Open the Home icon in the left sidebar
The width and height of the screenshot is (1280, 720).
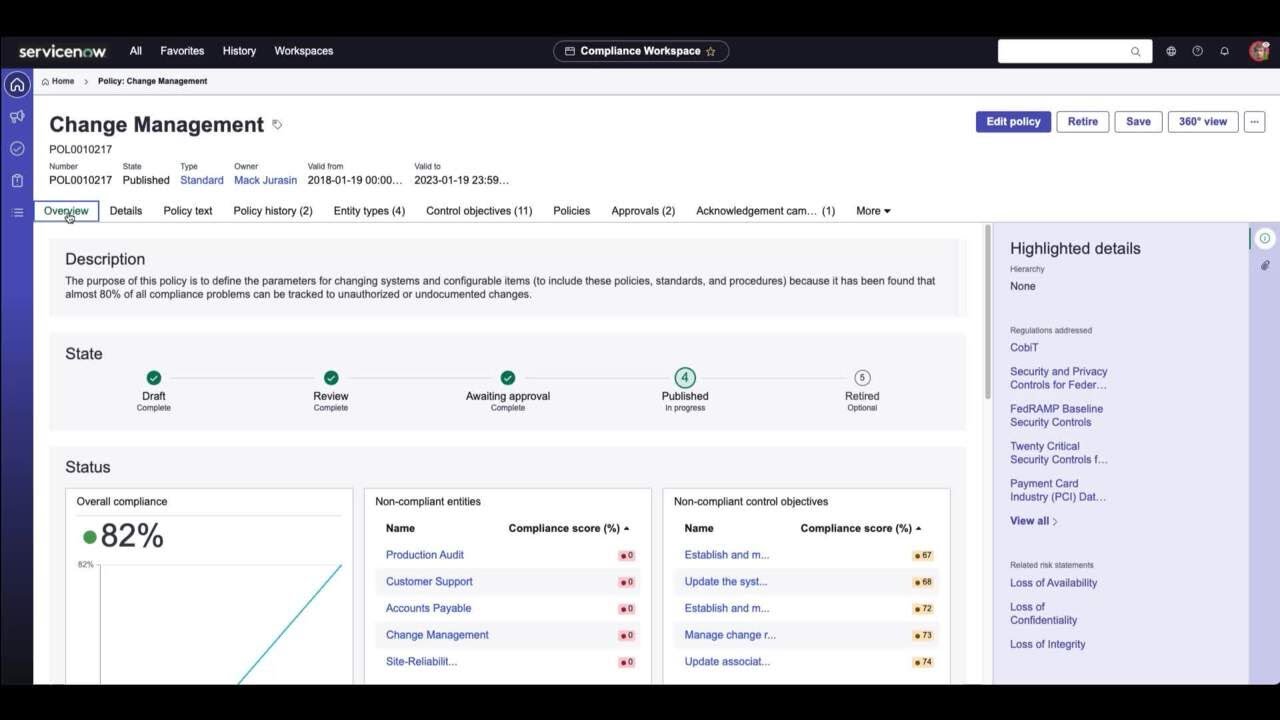click(17, 85)
